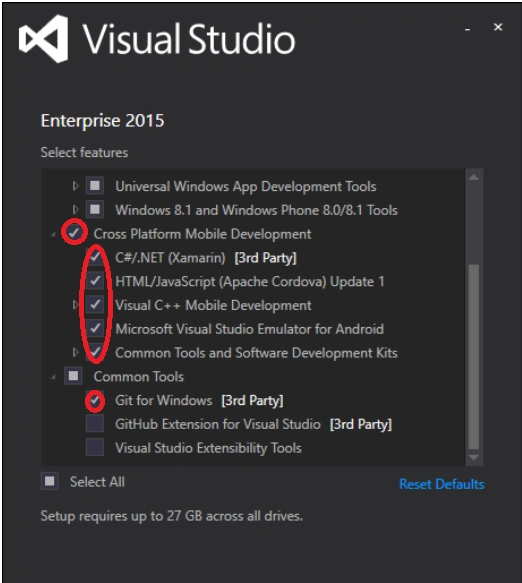The width and height of the screenshot is (522, 583).
Task: Click the Visual Studio logo icon
Action: click(x=44, y=39)
